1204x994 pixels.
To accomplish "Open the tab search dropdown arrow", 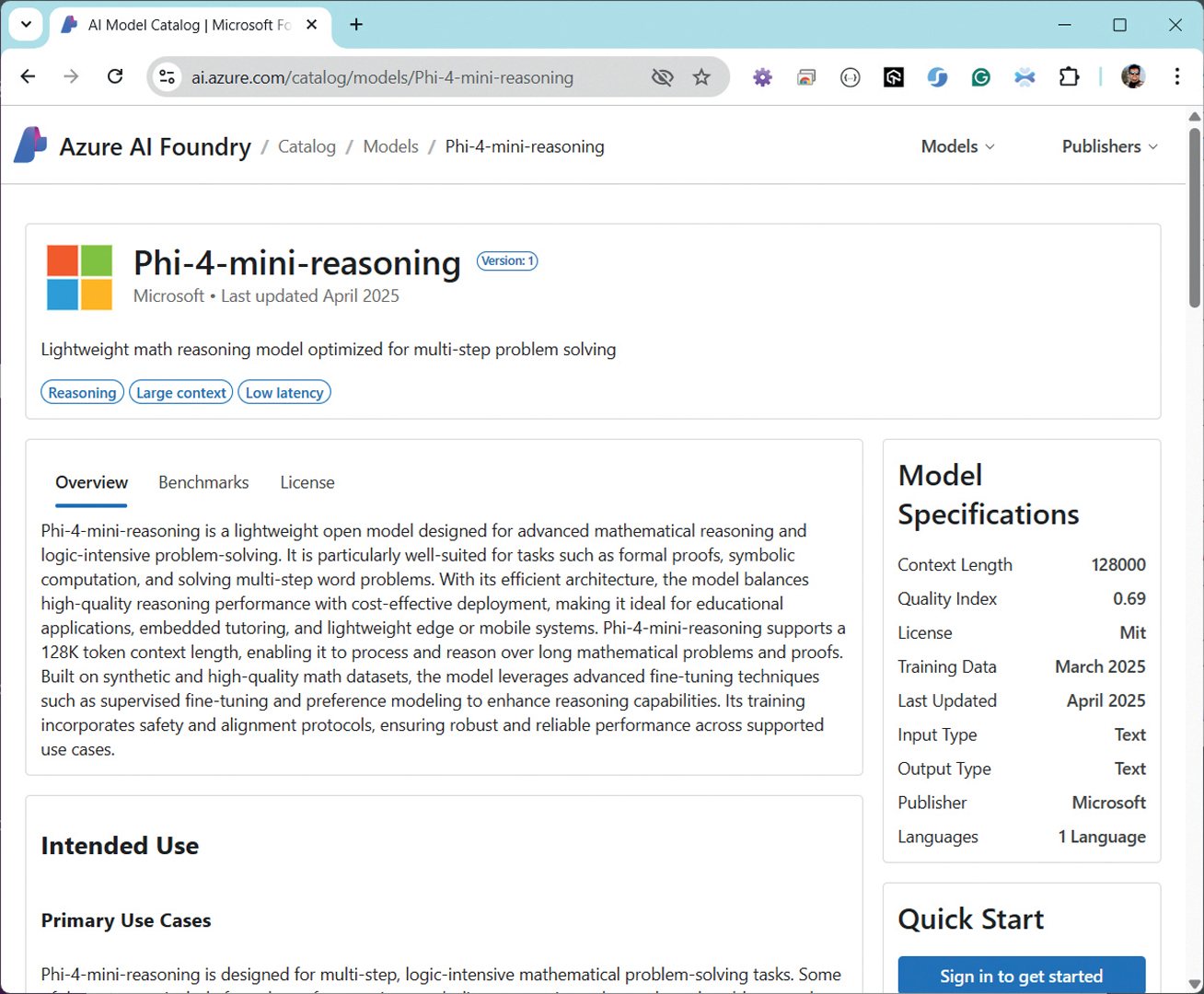I will 26,25.
